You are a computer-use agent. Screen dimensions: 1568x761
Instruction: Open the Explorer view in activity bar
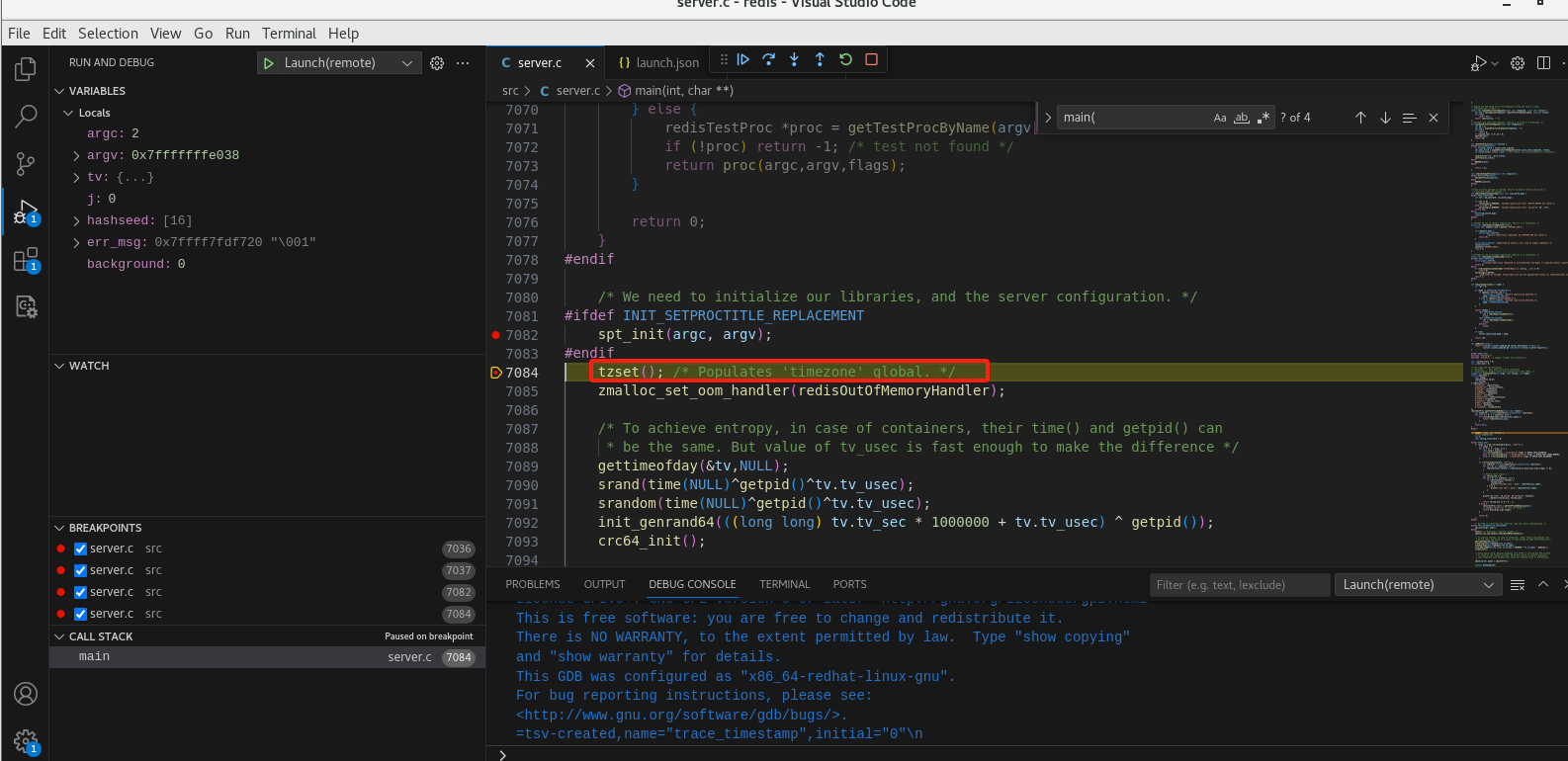coord(26,69)
